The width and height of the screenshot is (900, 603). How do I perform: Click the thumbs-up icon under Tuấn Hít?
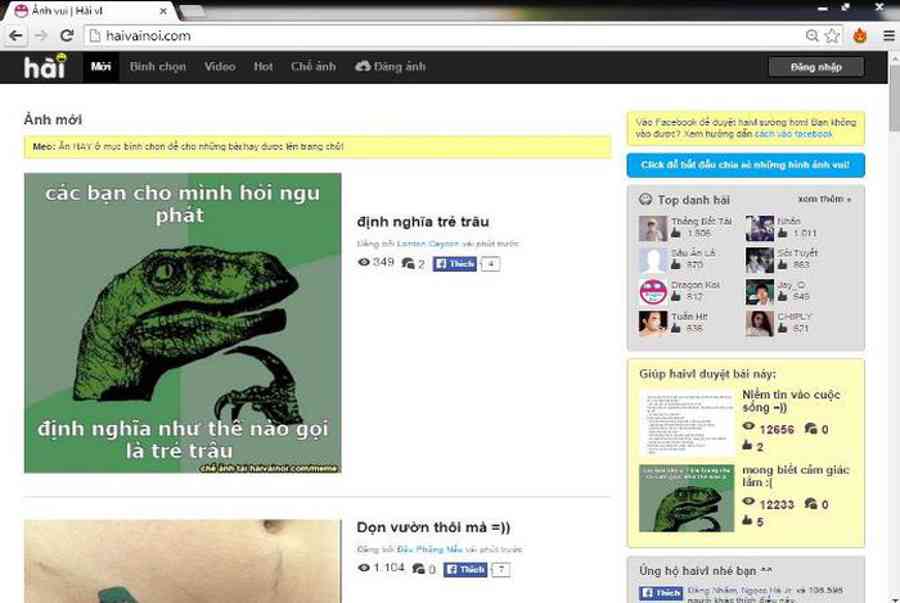point(676,328)
